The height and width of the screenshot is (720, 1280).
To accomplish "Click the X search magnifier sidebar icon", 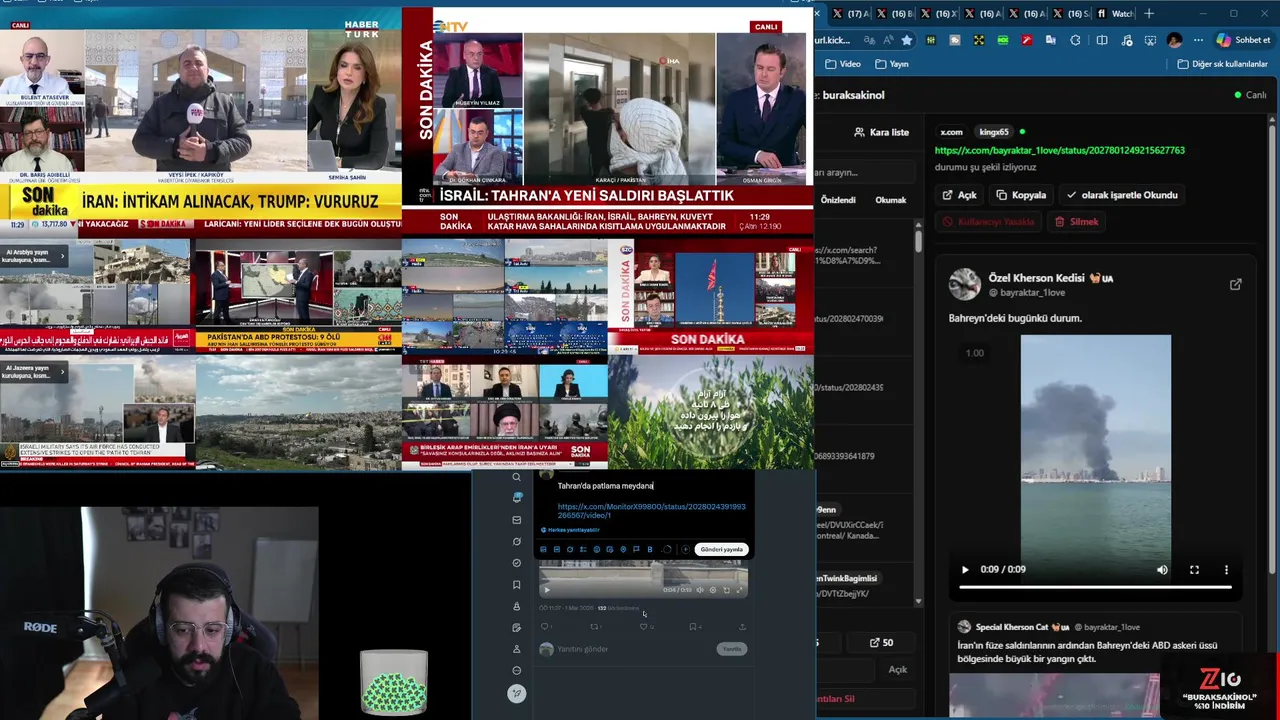I will tap(517, 477).
